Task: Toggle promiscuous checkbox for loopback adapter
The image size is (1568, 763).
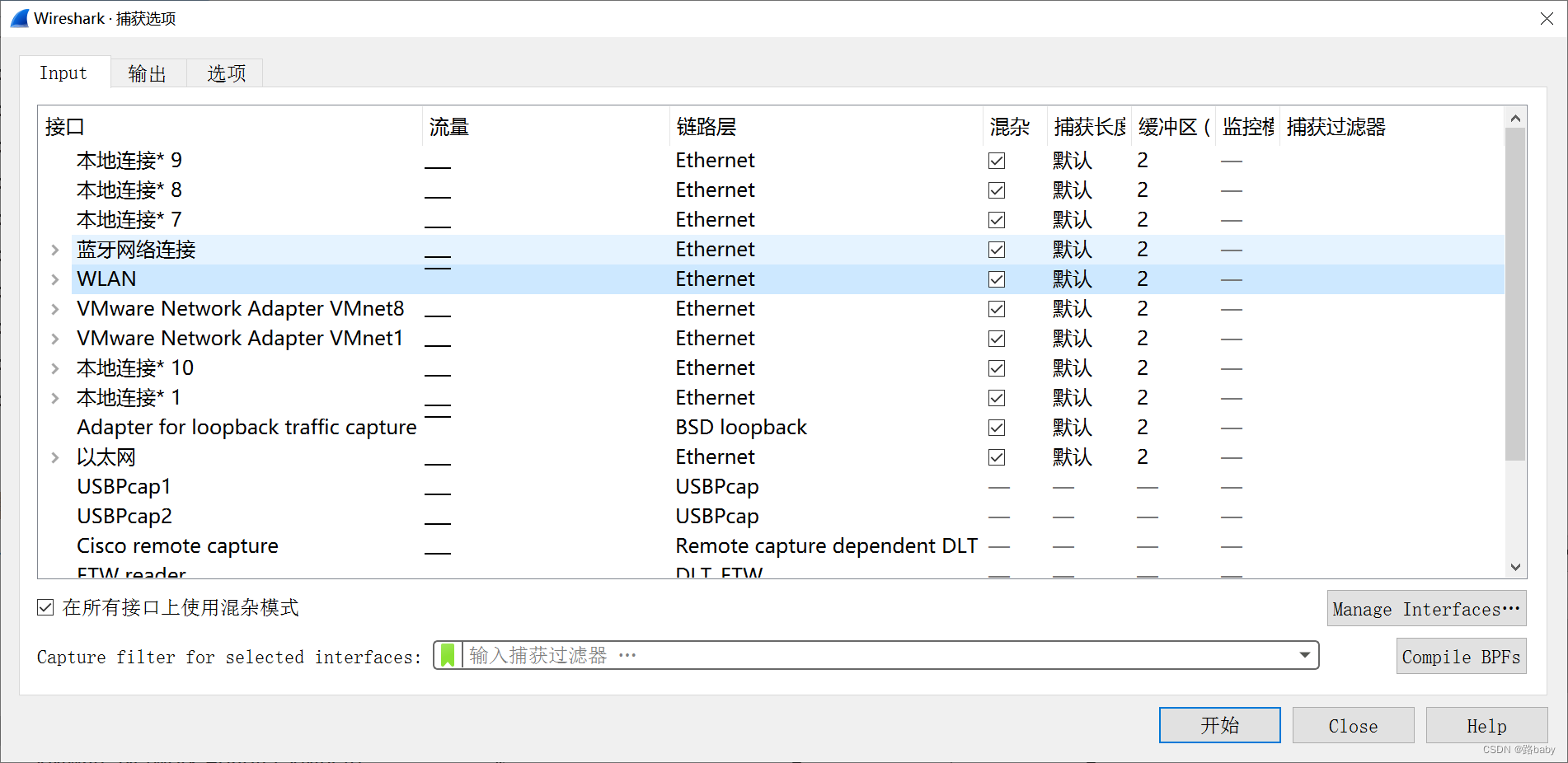Action: (997, 428)
